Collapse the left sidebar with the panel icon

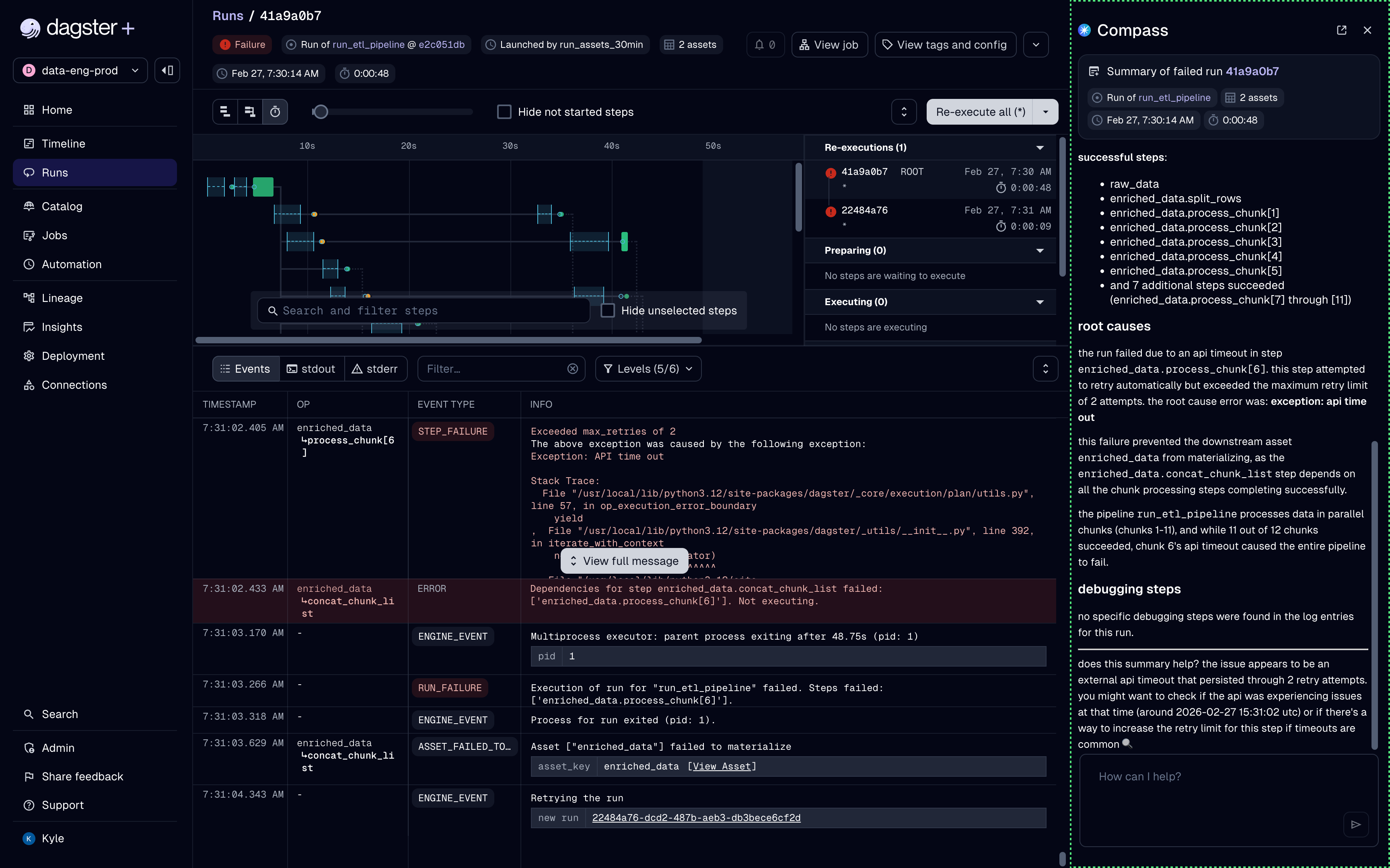(167, 71)
